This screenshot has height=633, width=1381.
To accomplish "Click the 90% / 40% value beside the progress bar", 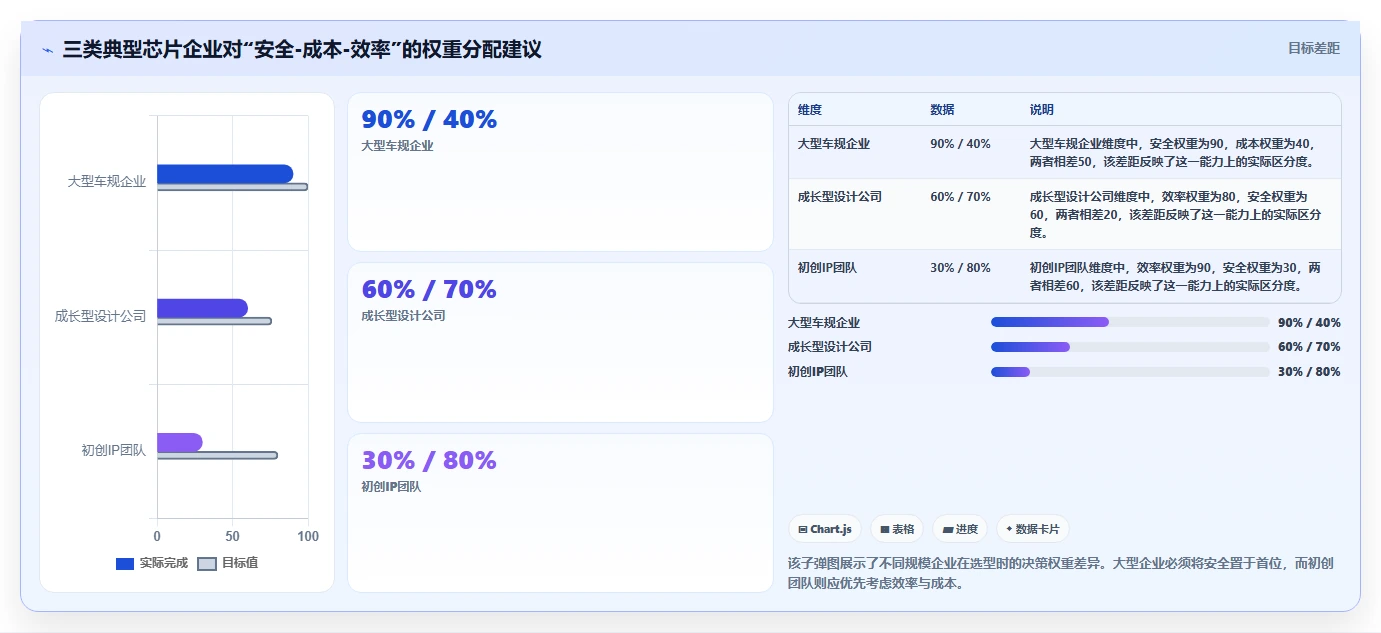I will pos(1309,323).
